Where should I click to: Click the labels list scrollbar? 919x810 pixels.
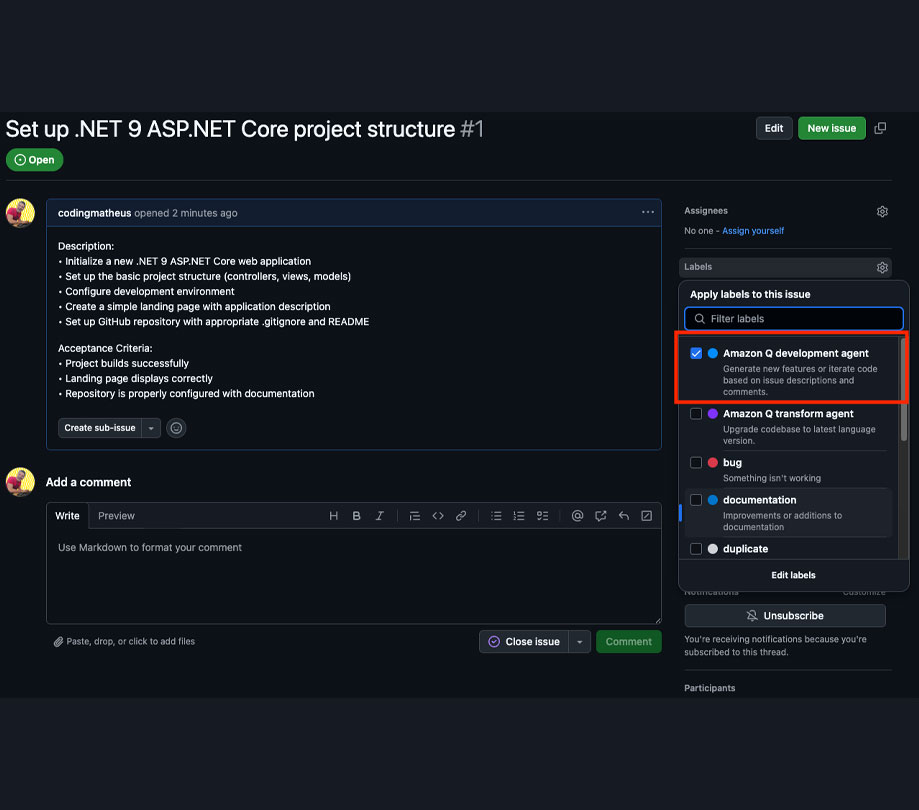(x=904, y=390)
